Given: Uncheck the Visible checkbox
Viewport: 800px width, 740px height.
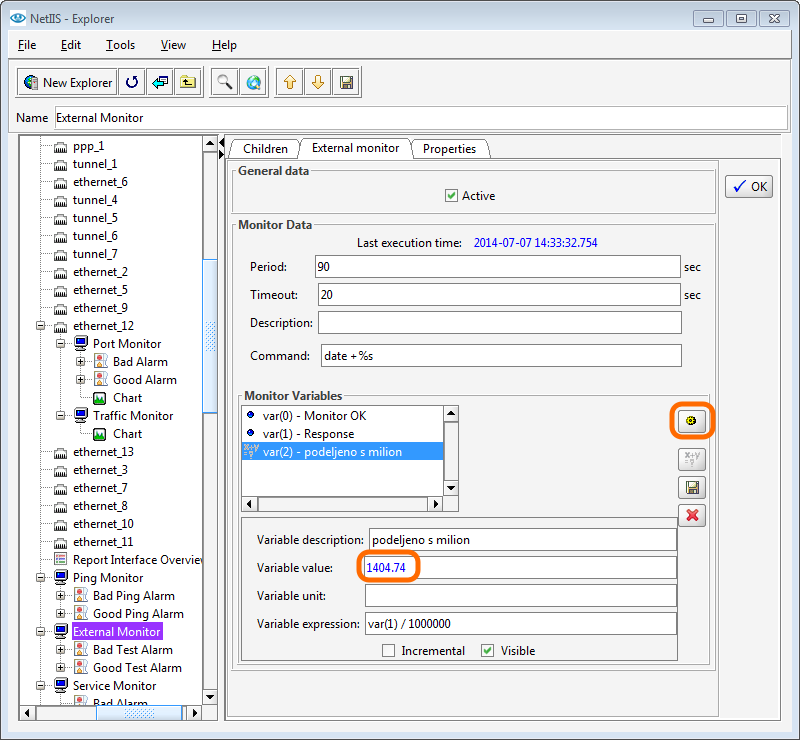Looking at the screenshot, I should tap(488, 651).
